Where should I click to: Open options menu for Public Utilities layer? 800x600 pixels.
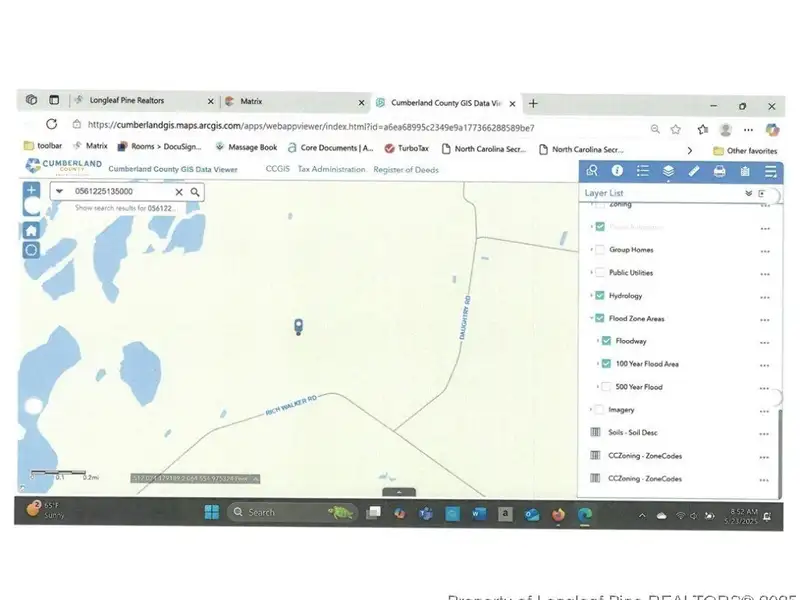pos(764,273)
